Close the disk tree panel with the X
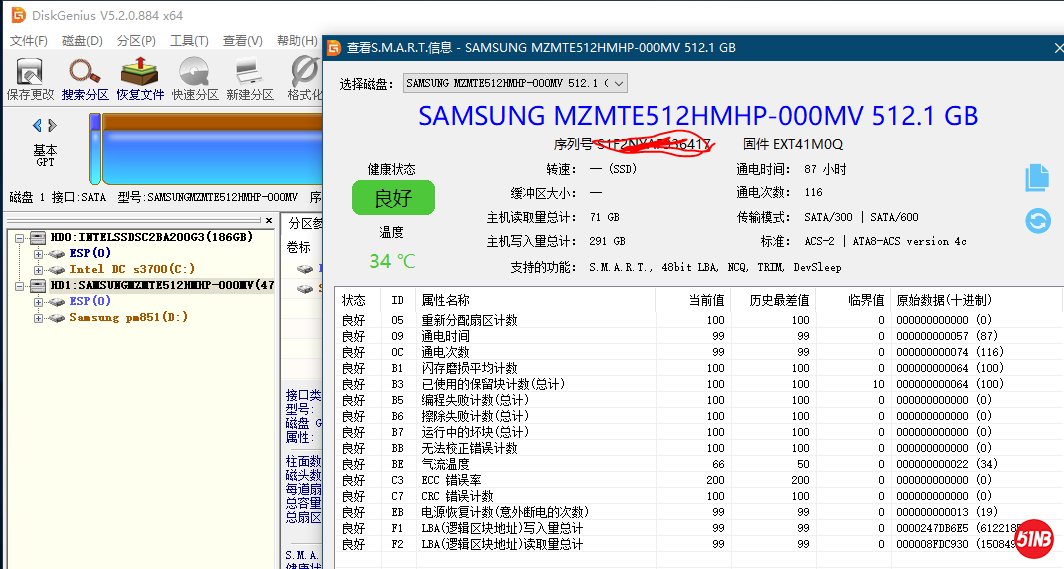1064x569 pixels. click(x=266, y=220)
